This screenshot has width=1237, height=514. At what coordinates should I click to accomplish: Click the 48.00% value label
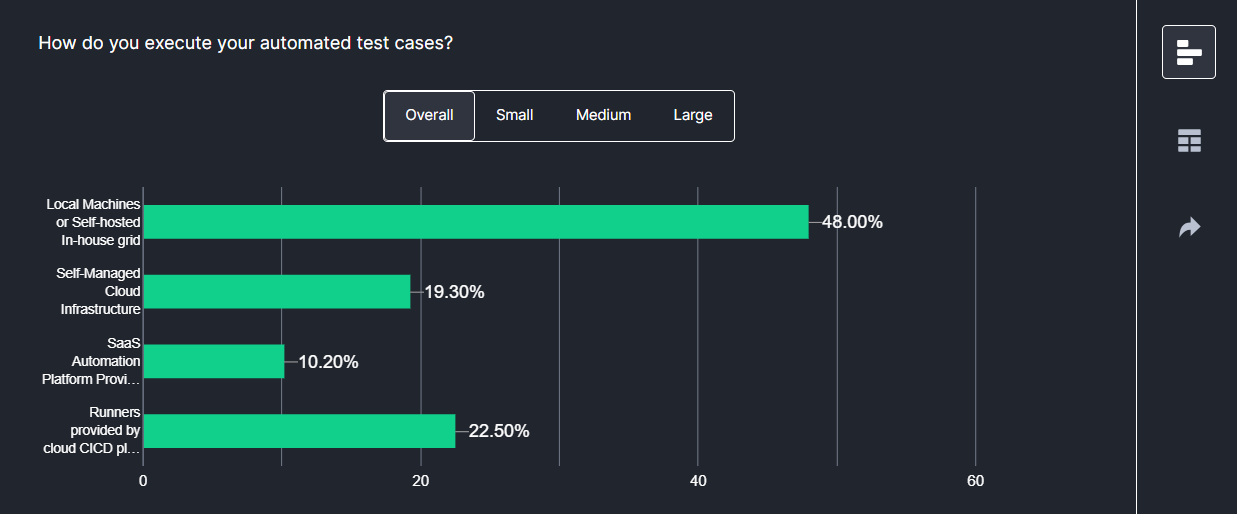click(852, 222)
